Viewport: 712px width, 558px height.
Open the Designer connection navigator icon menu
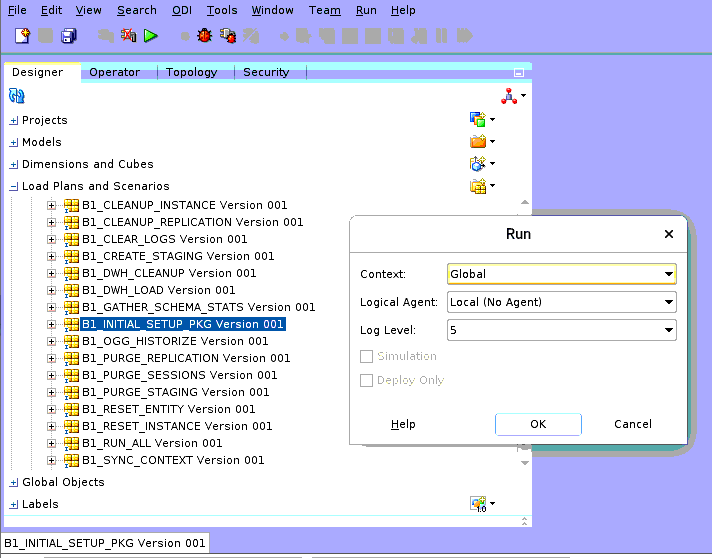pos(513,96)
